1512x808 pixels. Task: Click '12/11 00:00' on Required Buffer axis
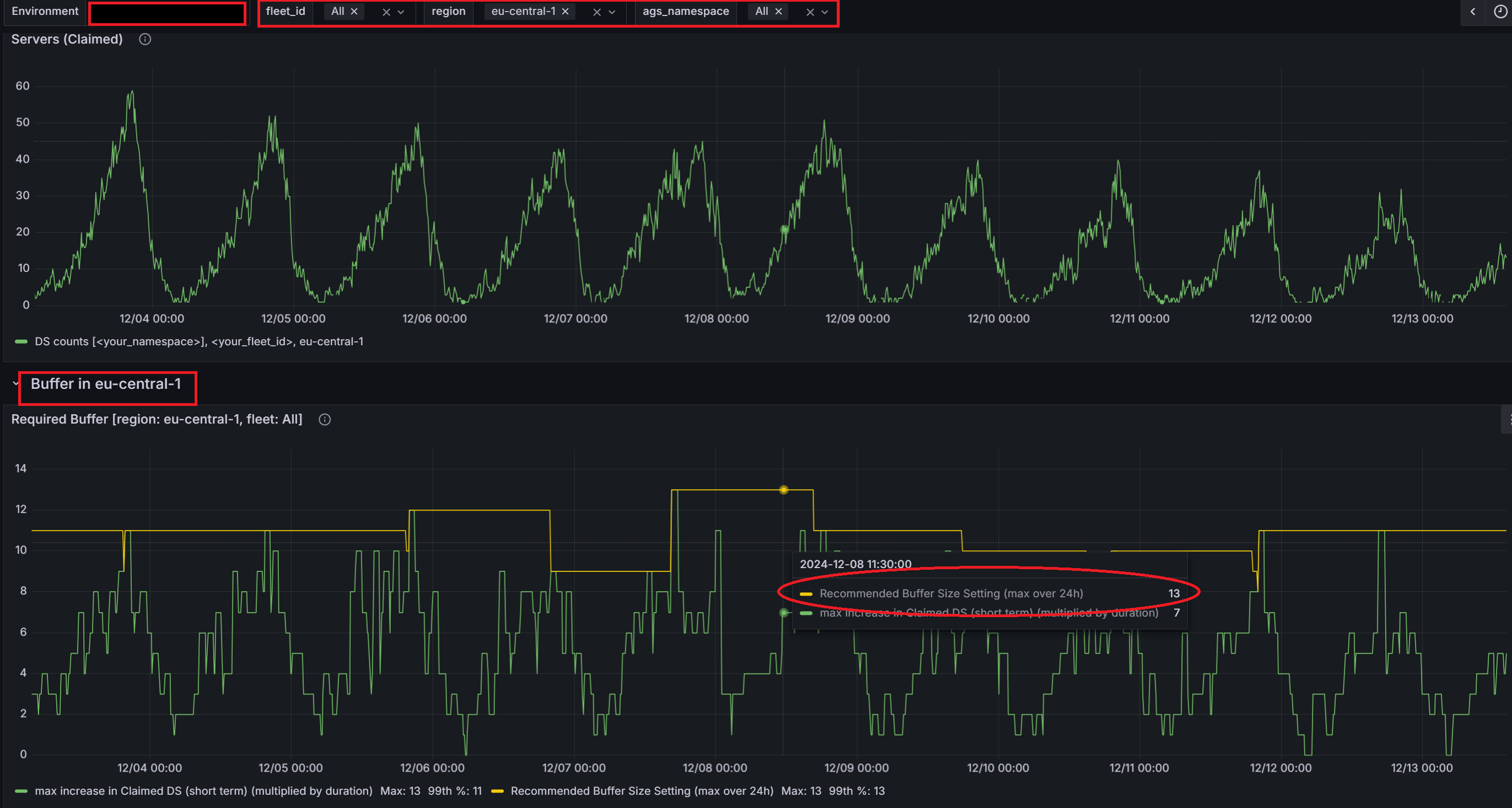(x=1139, y=768)
